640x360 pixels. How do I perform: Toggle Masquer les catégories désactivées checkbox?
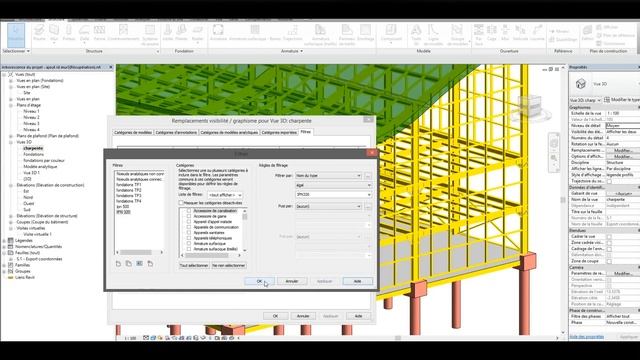181,203
